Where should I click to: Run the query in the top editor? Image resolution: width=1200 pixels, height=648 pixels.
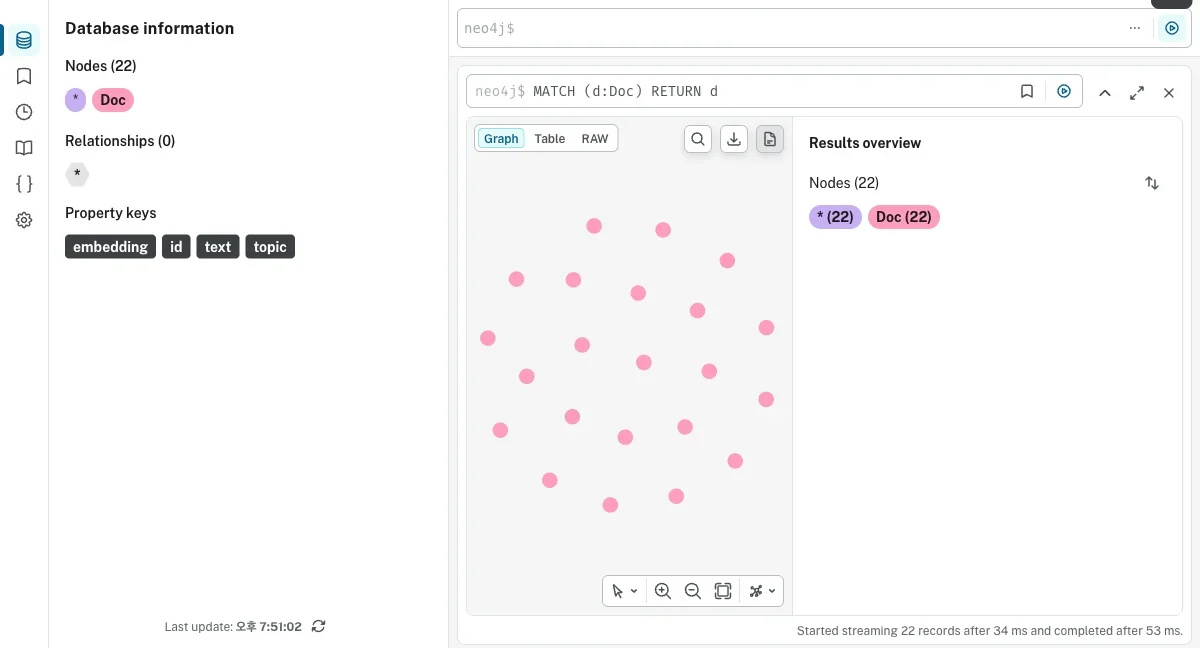[1171, 28]
